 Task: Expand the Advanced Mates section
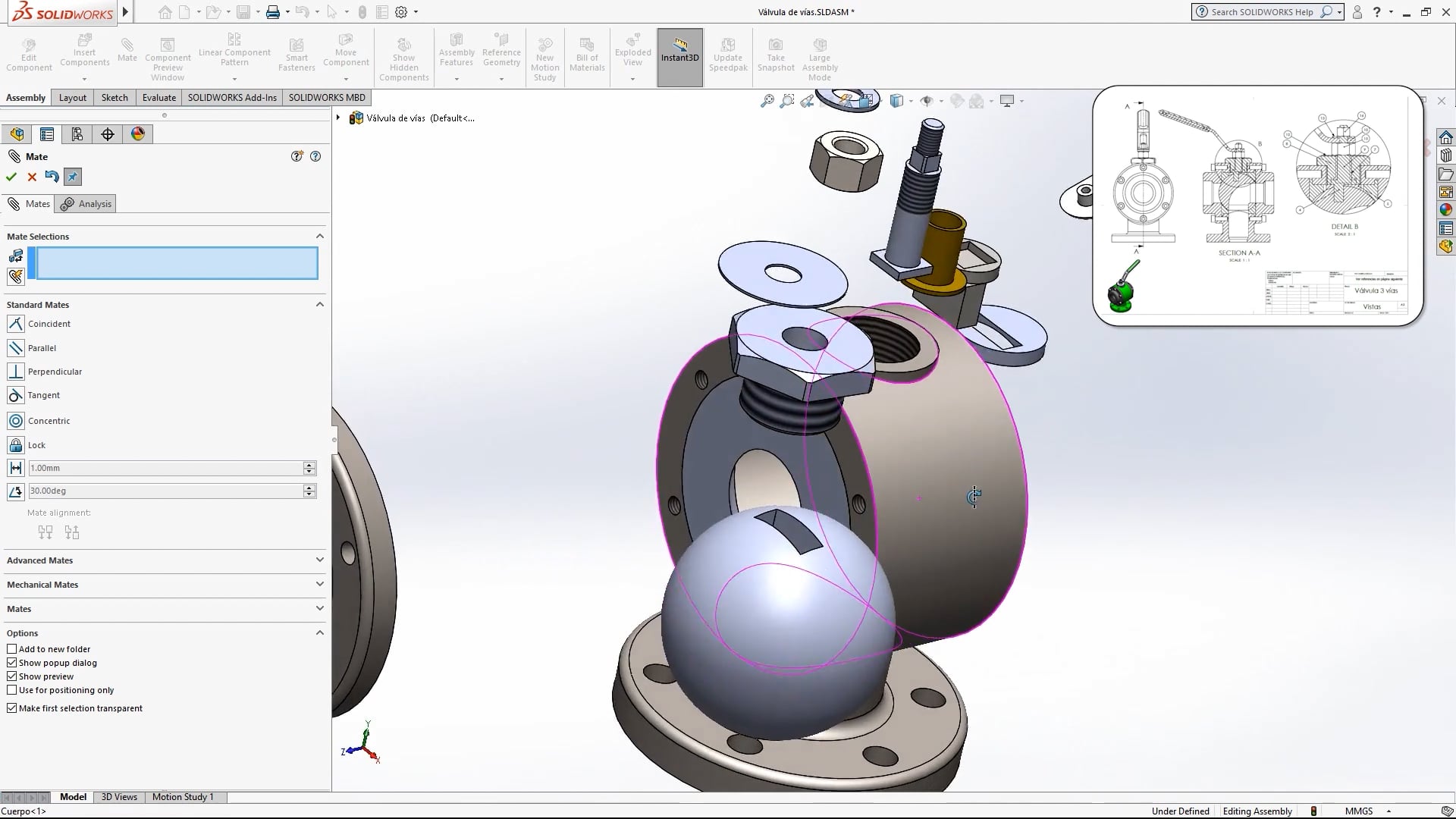coord(319,560)
